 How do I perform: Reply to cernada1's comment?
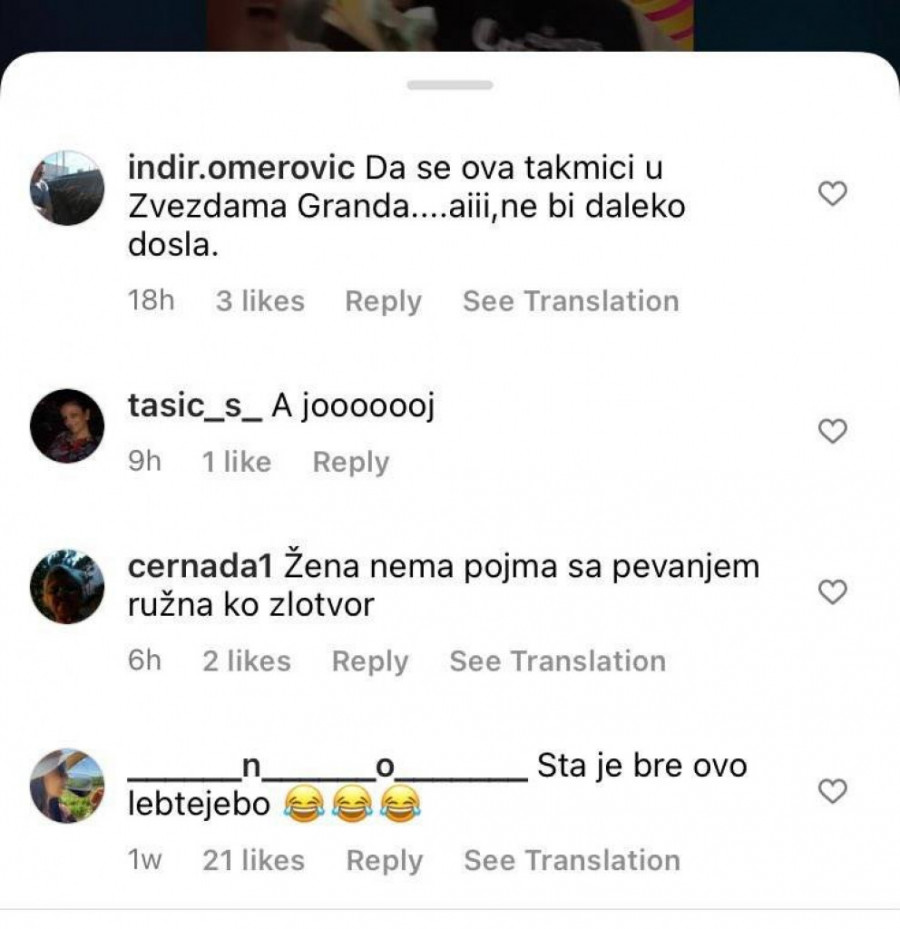click(370, 662)
